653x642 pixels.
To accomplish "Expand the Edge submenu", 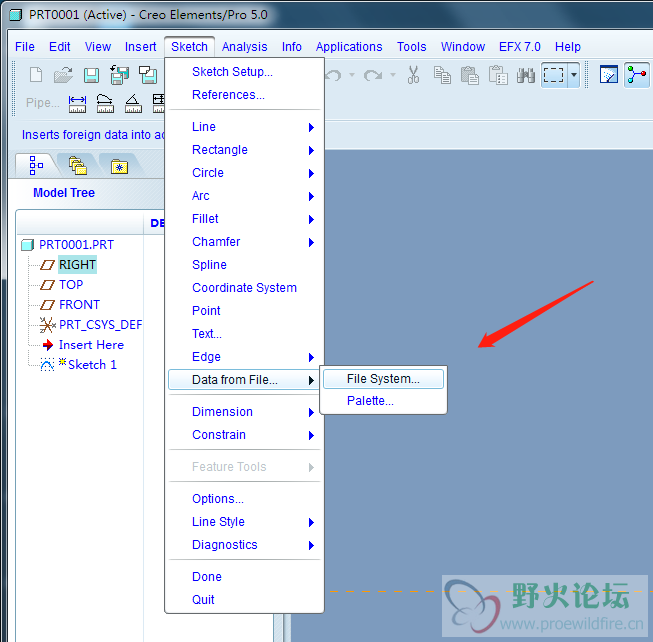I will [x=244, y=357].
